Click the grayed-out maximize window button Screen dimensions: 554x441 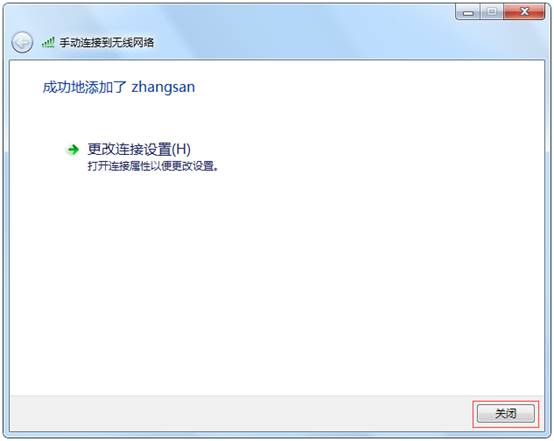[x=491, y=12]
